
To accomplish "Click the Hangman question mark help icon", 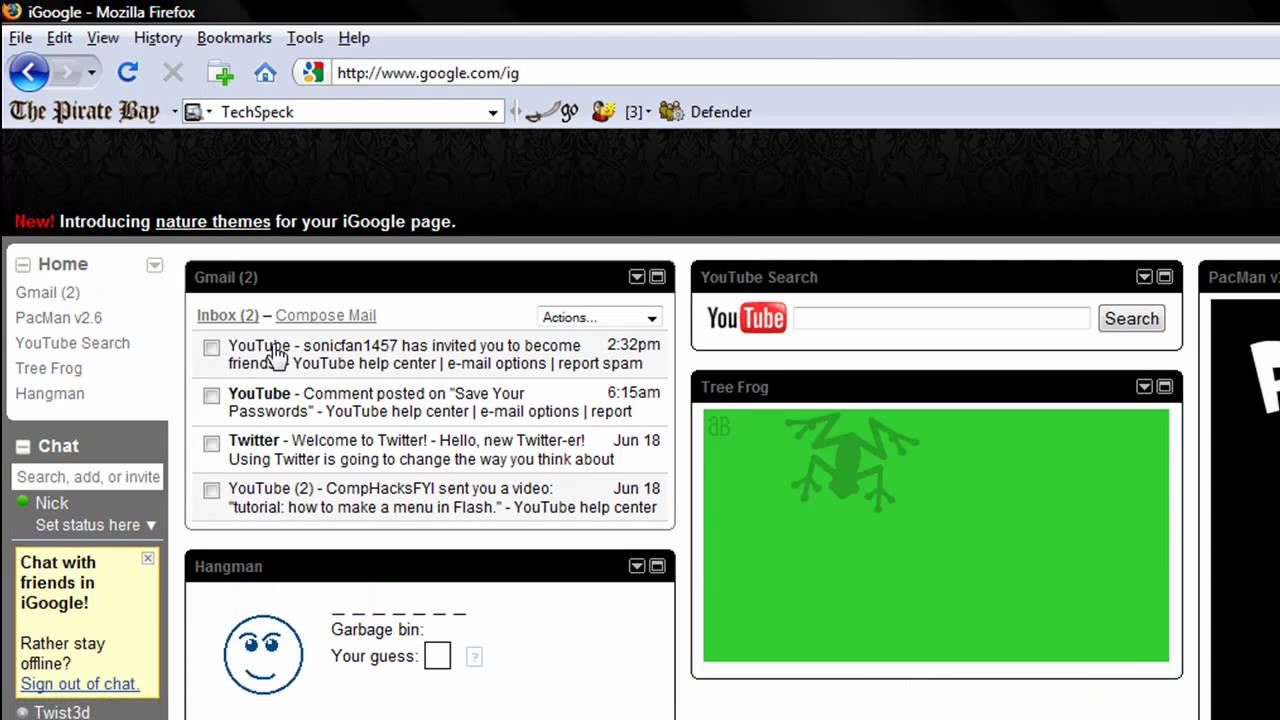I will coord(474,657).
